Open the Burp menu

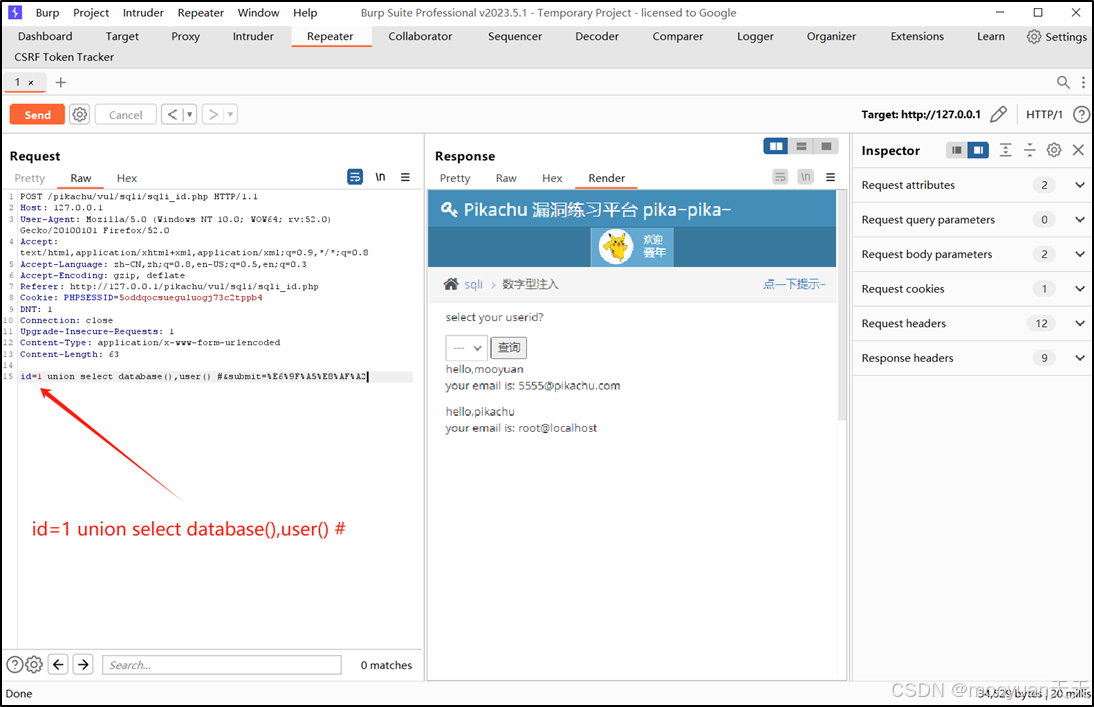coord(47,13)
